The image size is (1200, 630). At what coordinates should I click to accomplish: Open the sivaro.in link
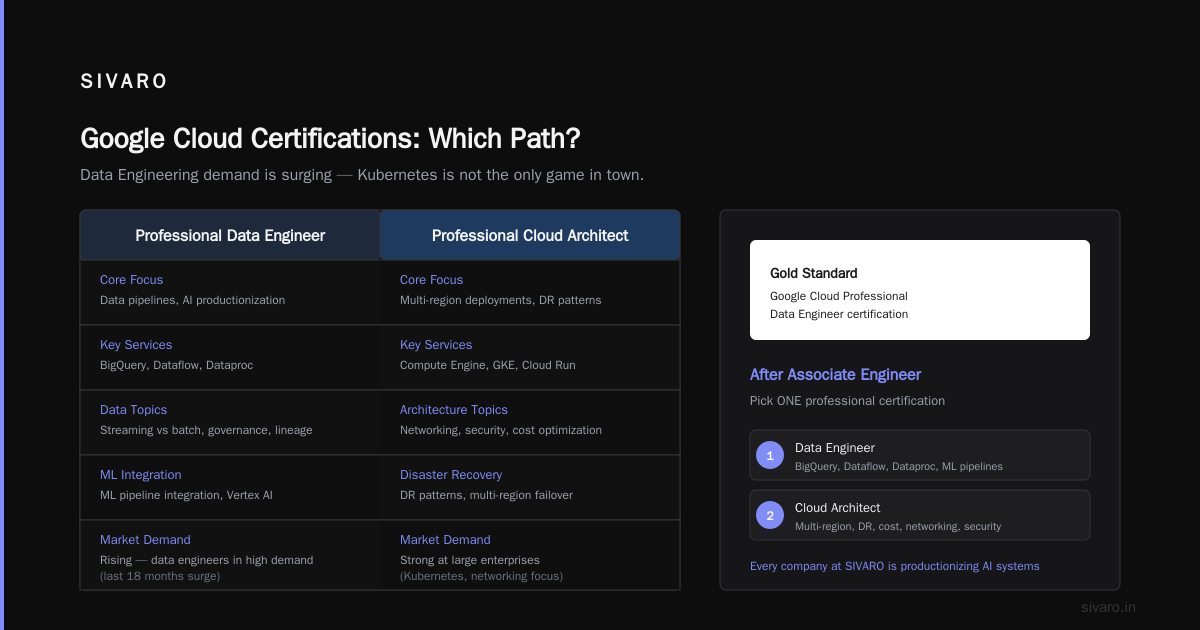click(1108, 607)
